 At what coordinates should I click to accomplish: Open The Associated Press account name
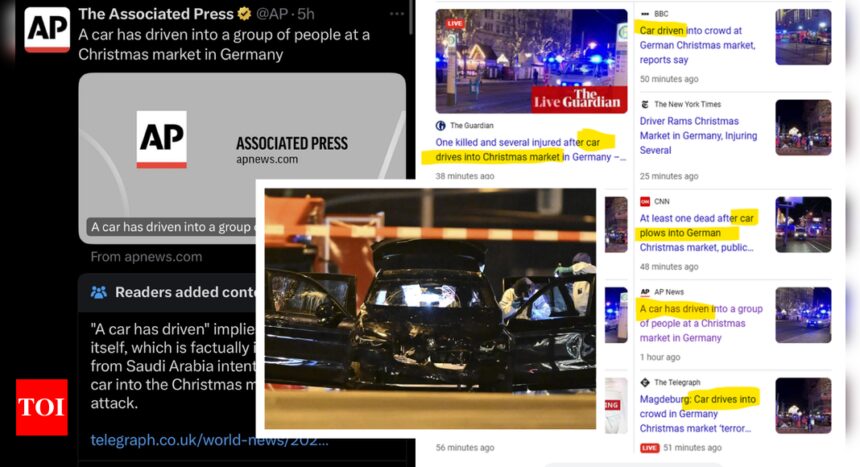click(156, 14)
